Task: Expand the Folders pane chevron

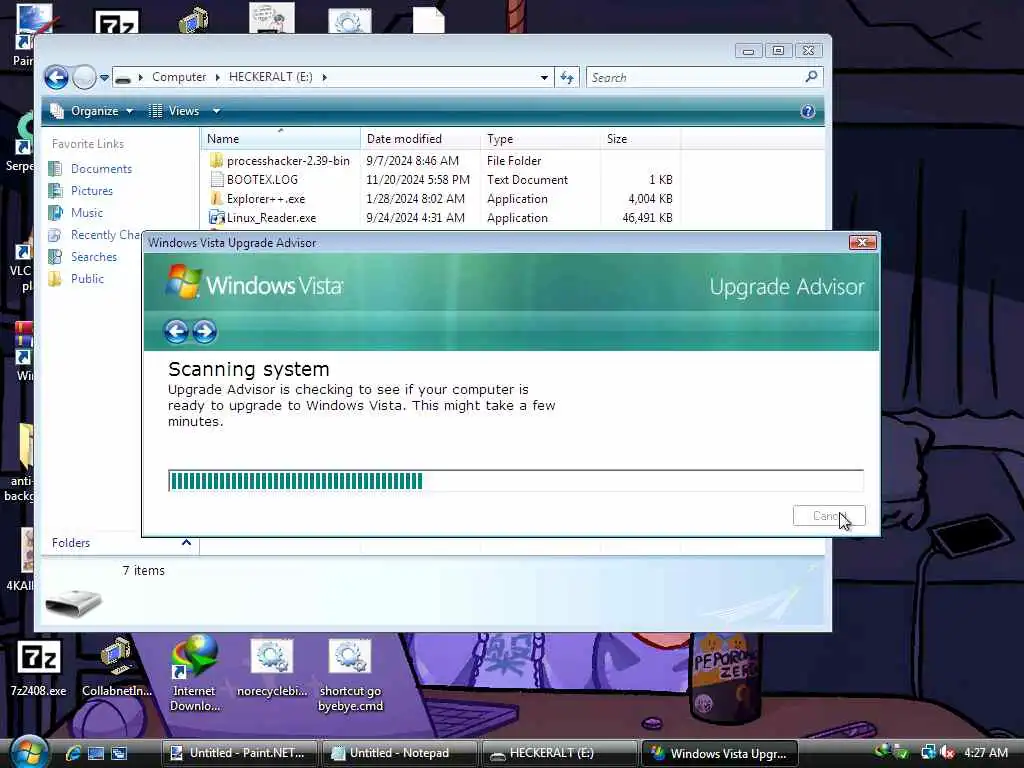Action: (x=186, y=543)
